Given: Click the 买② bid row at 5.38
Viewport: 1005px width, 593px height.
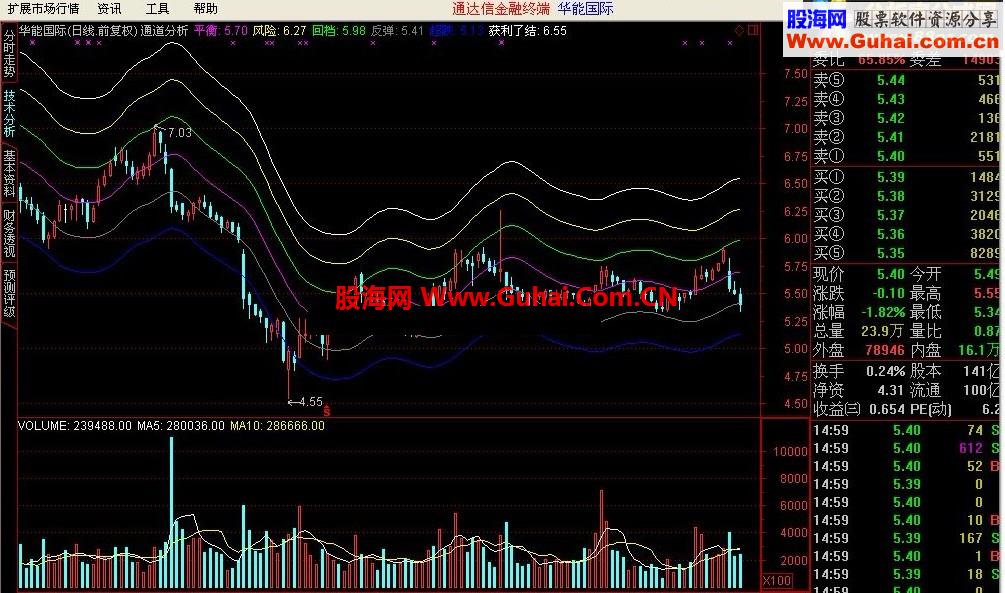Looking at the screenshot, I should (906, 196).
